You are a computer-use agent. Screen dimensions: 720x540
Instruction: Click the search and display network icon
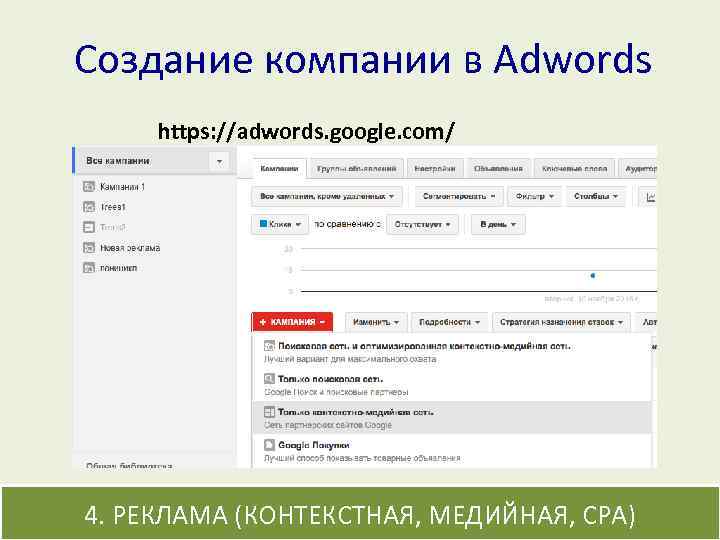point(270,346)
